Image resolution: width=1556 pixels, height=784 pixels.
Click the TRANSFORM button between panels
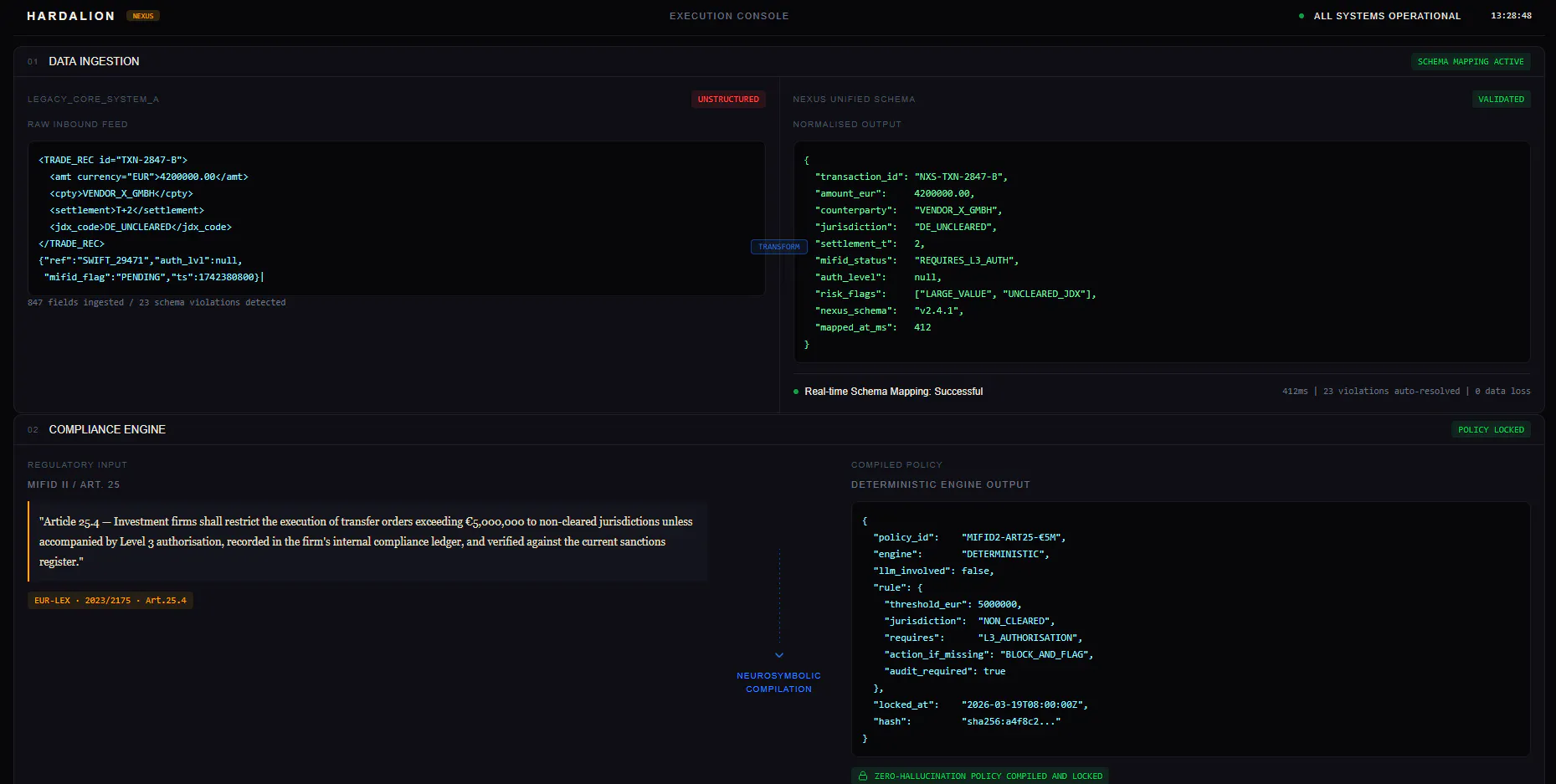point(779,247)
